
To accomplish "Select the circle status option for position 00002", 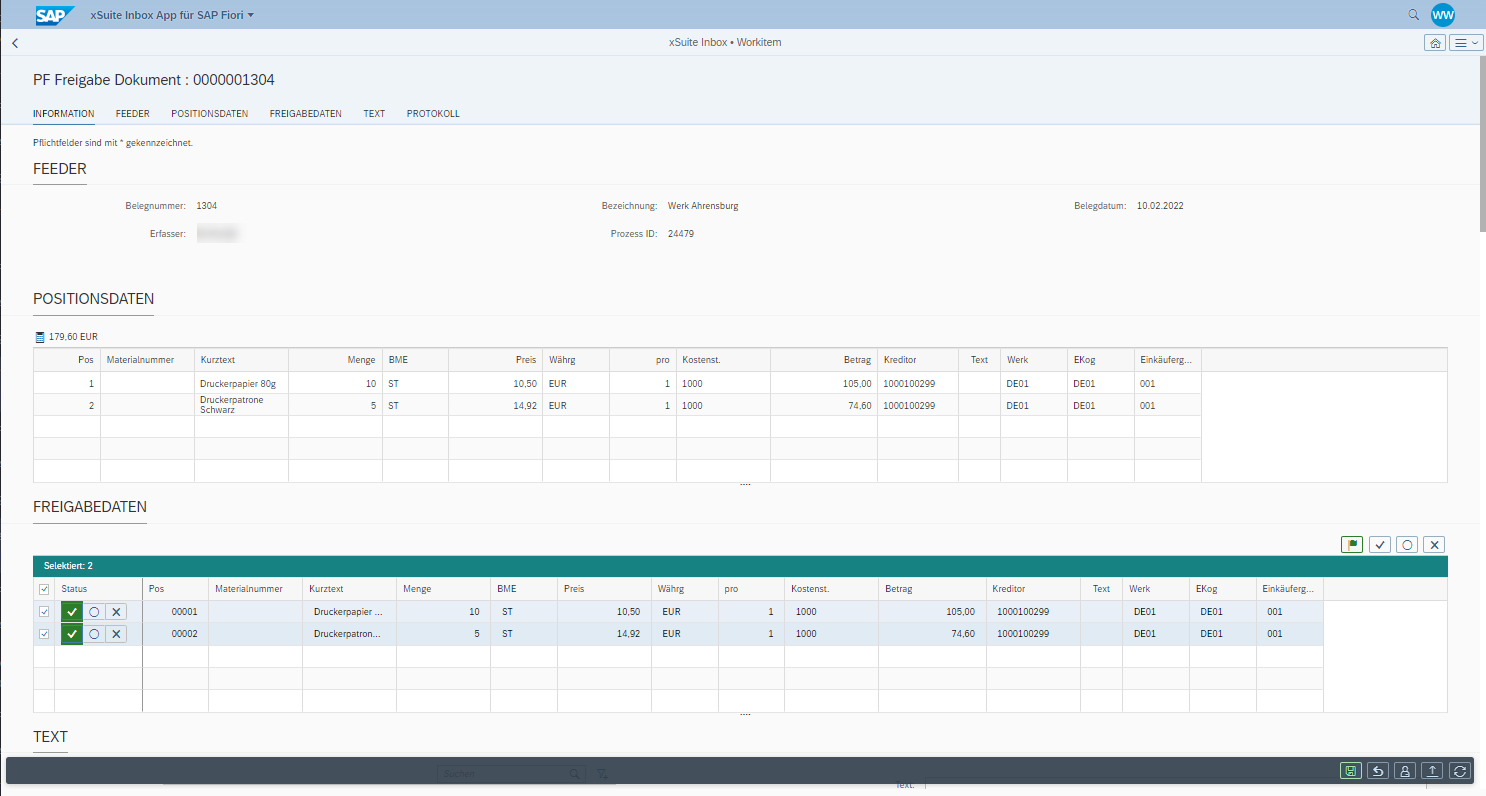I will (x=94, y=634).
